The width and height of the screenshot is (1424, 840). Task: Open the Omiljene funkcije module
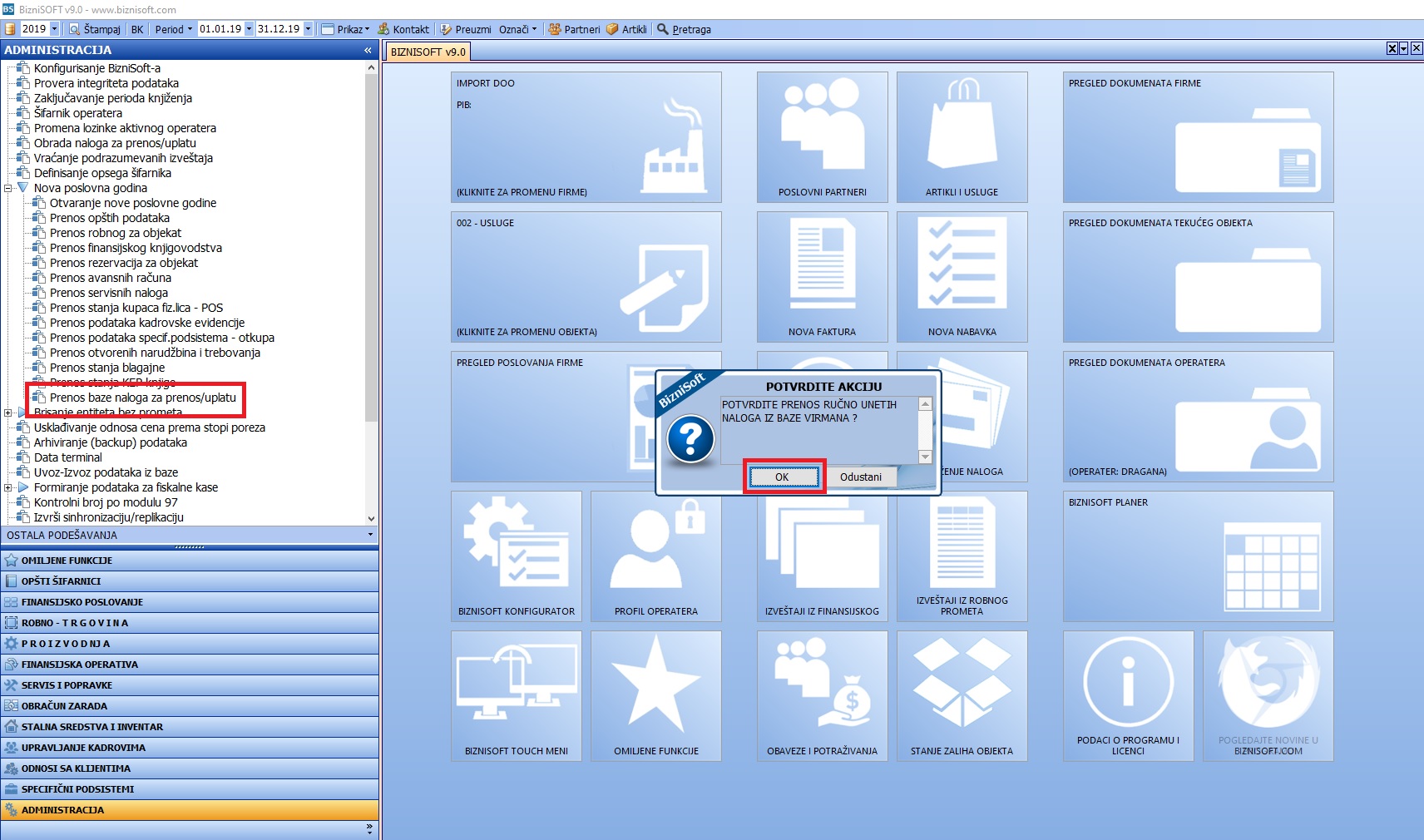pyautogui.click(x=190, y=561)
